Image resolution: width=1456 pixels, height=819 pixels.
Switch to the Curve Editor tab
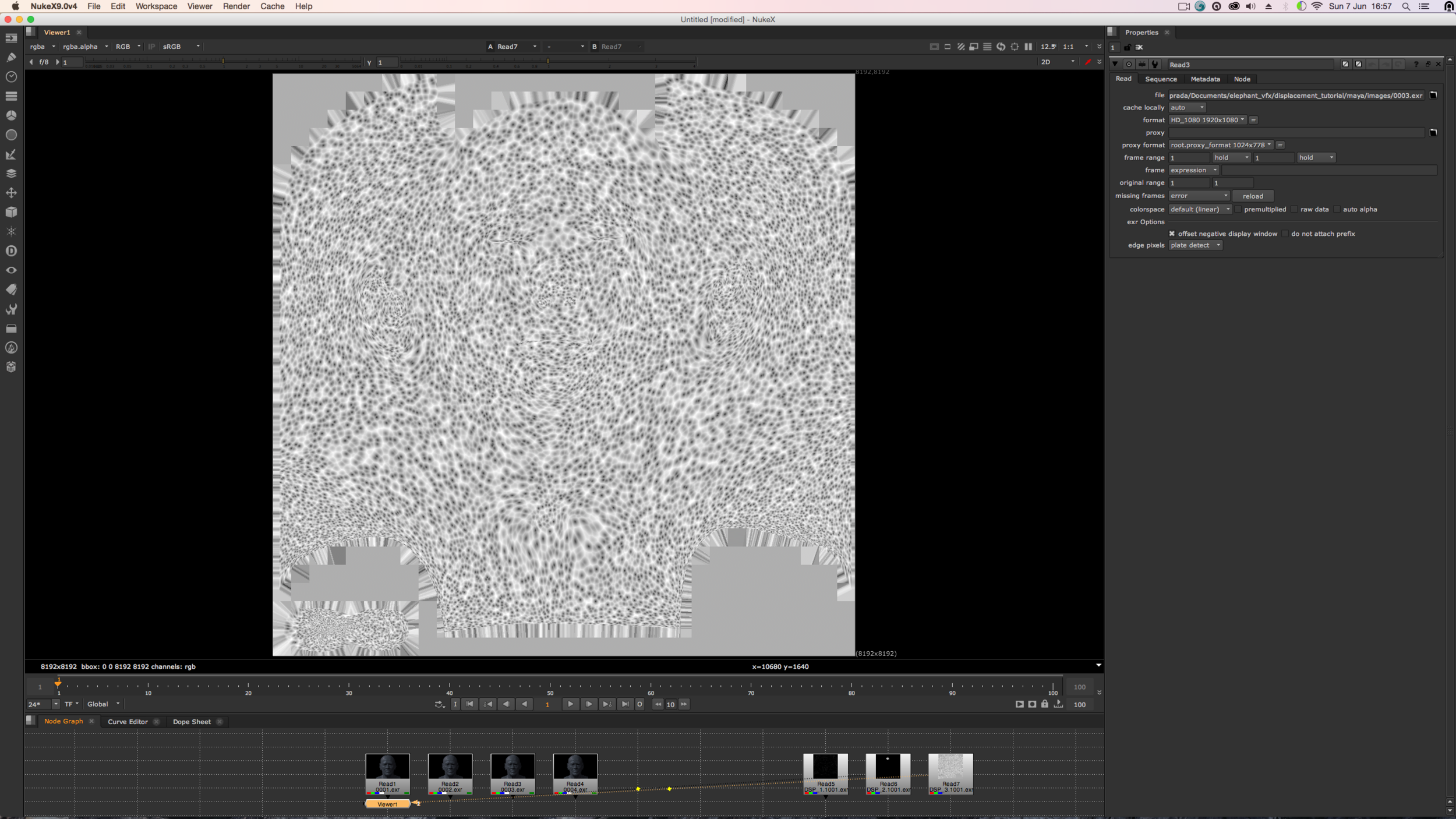click(x=128, y=721)
